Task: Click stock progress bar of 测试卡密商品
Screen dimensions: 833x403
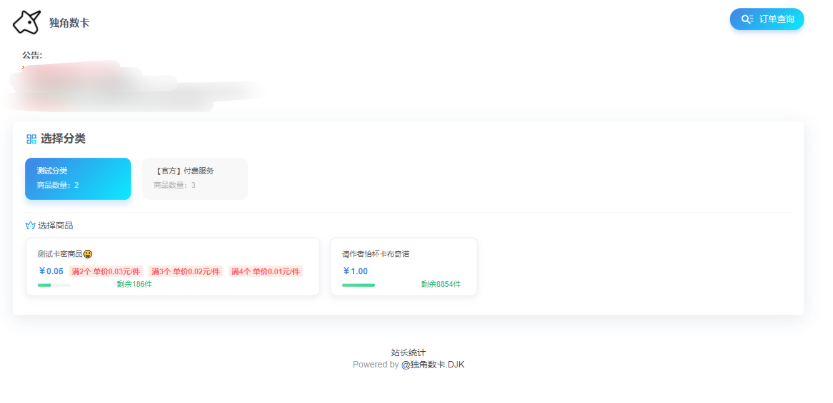Action: [54, 285]
